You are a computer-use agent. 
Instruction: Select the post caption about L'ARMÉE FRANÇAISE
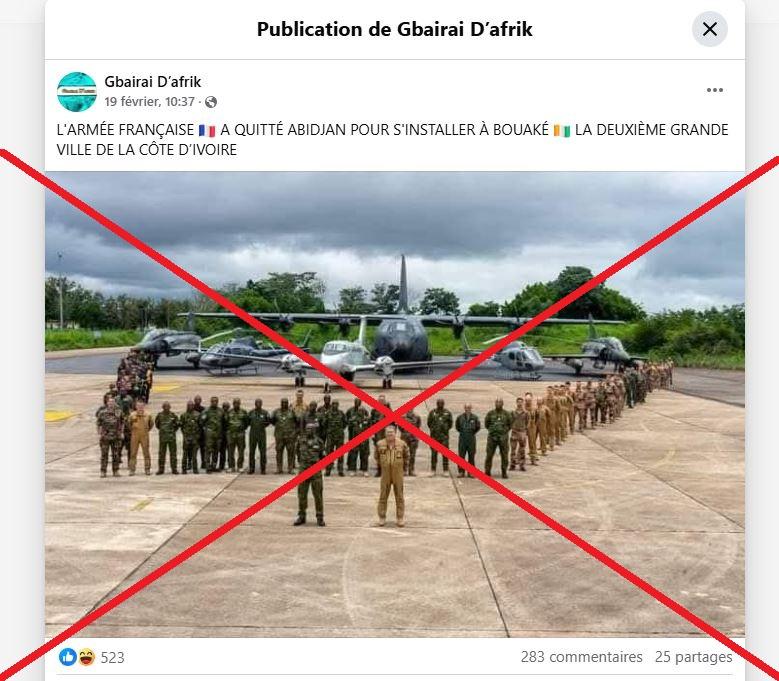point(392,140)
